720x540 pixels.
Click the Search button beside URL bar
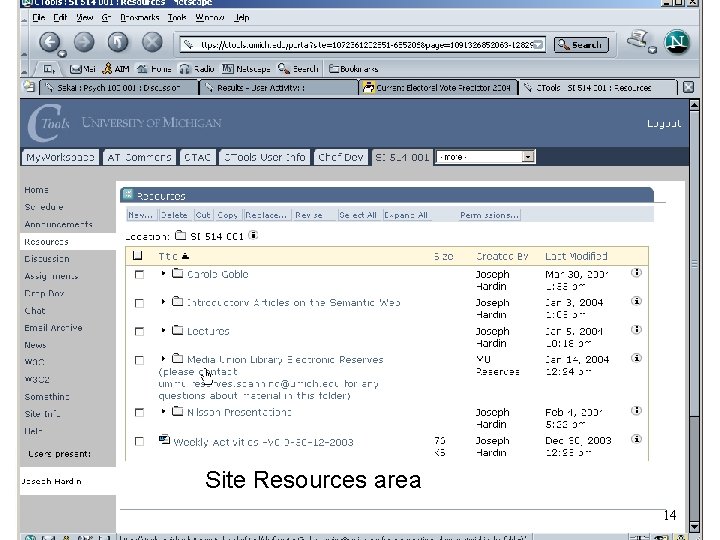tap(581, 45)
